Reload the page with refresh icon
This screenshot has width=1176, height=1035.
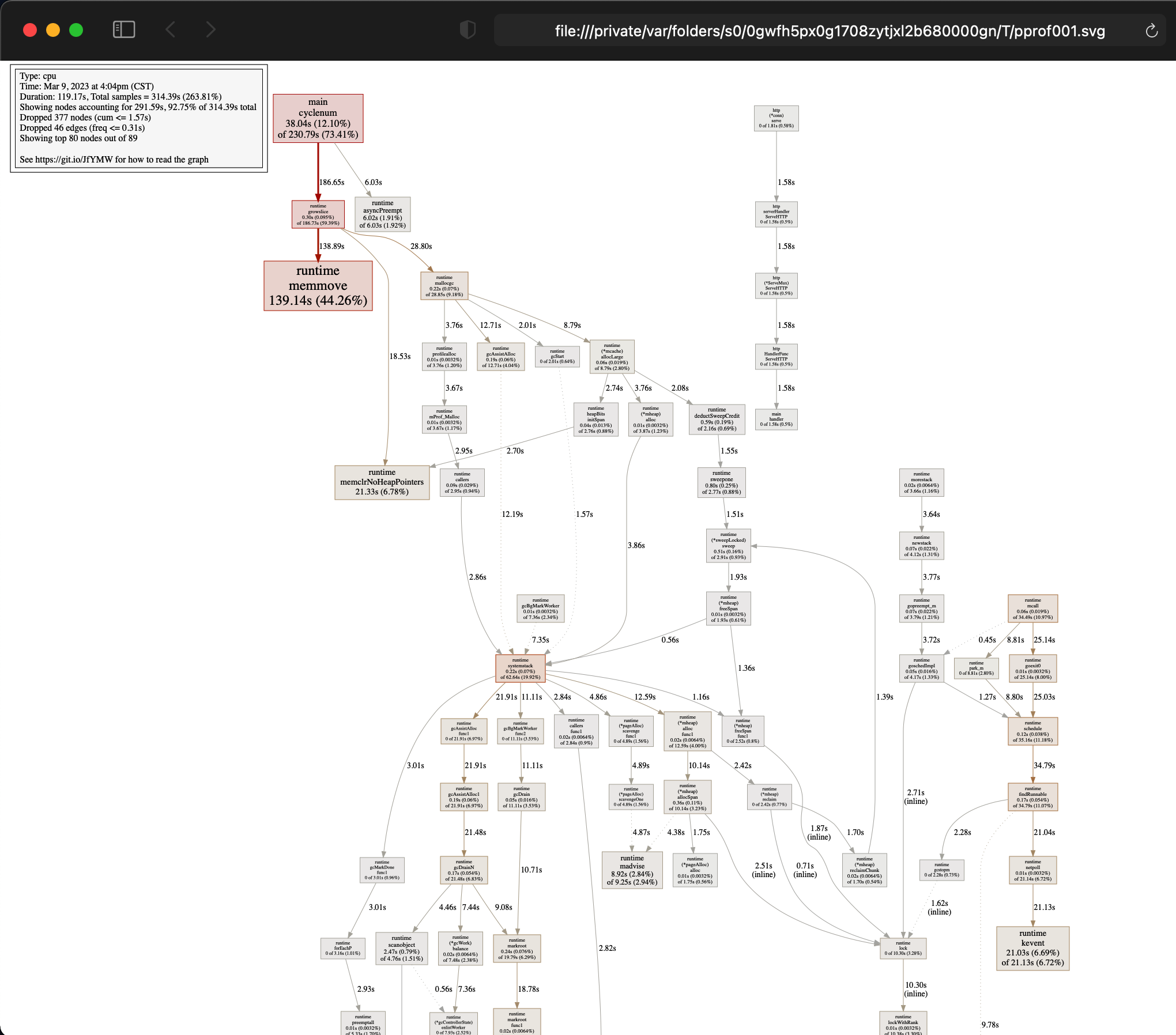coord(1151,31)
